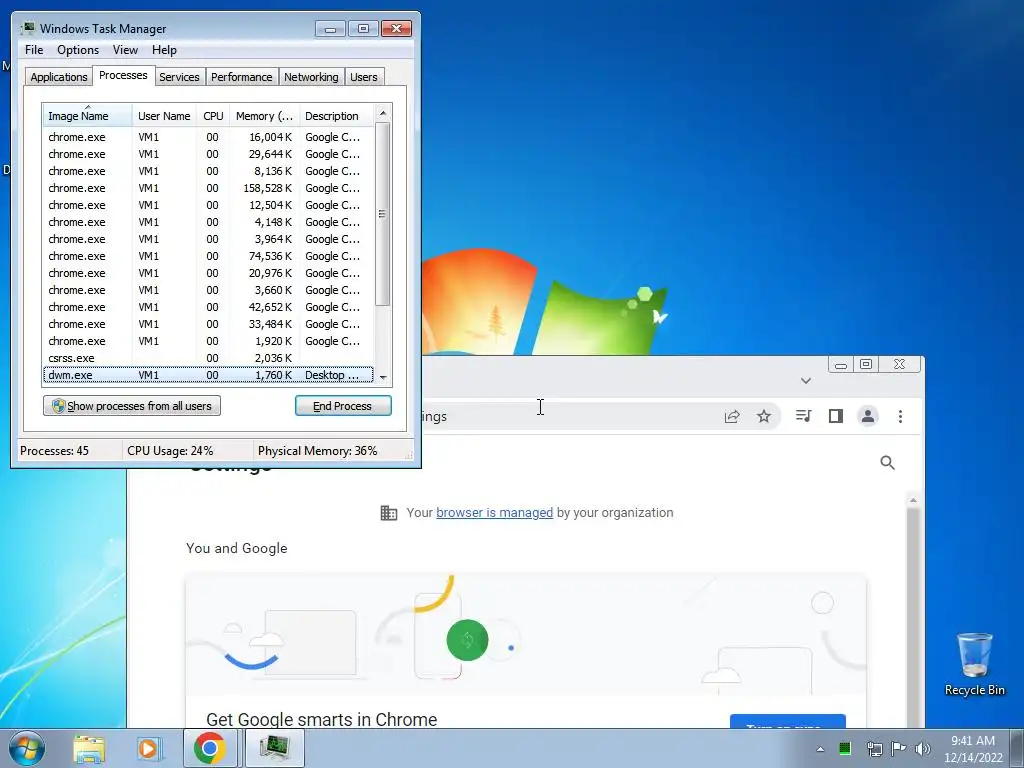
Task: Click the process list scrollbar thumb
Action: (383, 214)
